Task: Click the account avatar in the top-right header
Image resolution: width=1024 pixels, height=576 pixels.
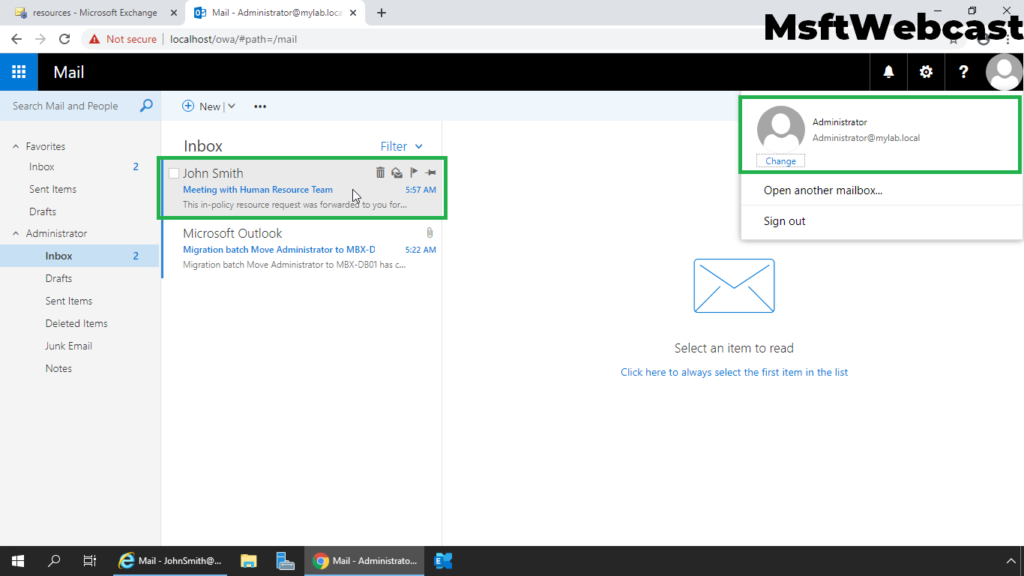Action: pyautogui.click(x=1004, y=72)
